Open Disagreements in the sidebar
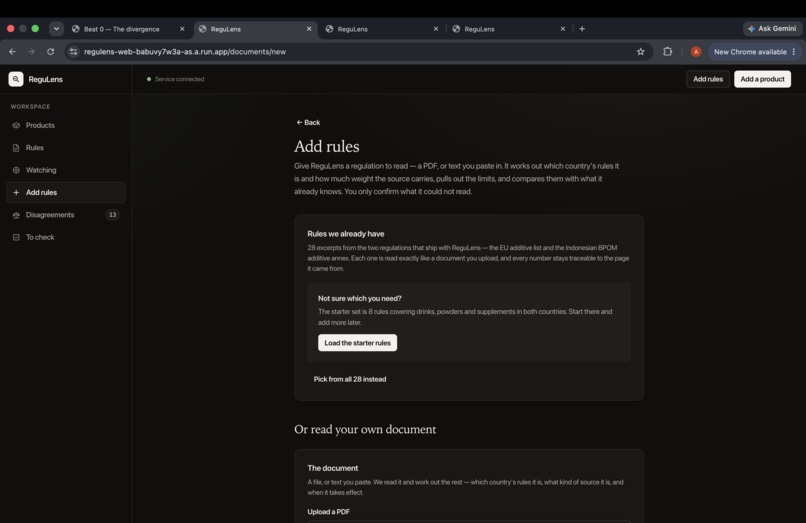806x523 pixels. tap(66, 215)
